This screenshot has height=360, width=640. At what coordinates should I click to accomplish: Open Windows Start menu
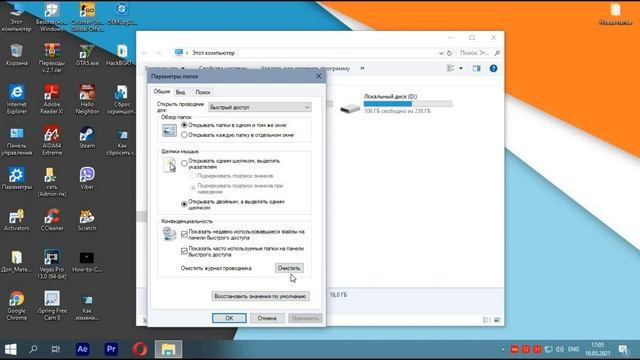point(11,349)
